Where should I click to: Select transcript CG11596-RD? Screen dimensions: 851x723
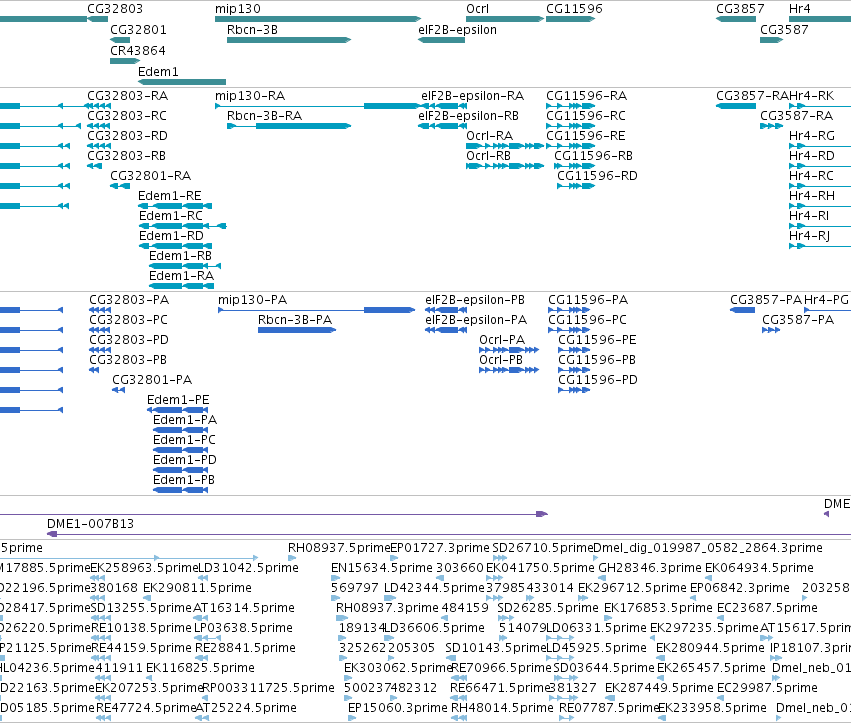pyautogui.click(x=576, y=186)
